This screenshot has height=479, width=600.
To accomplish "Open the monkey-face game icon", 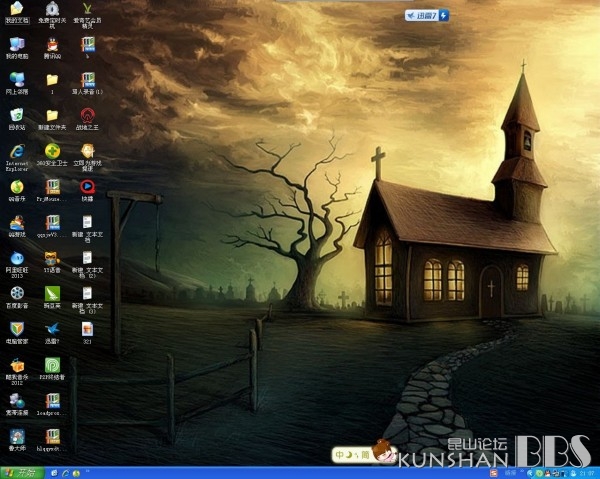I will pyautogui.click(x=87, y=157).
